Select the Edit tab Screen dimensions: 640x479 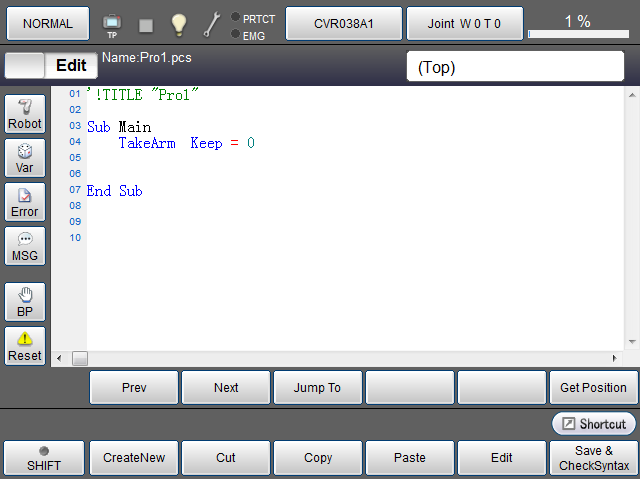point(72,65)
